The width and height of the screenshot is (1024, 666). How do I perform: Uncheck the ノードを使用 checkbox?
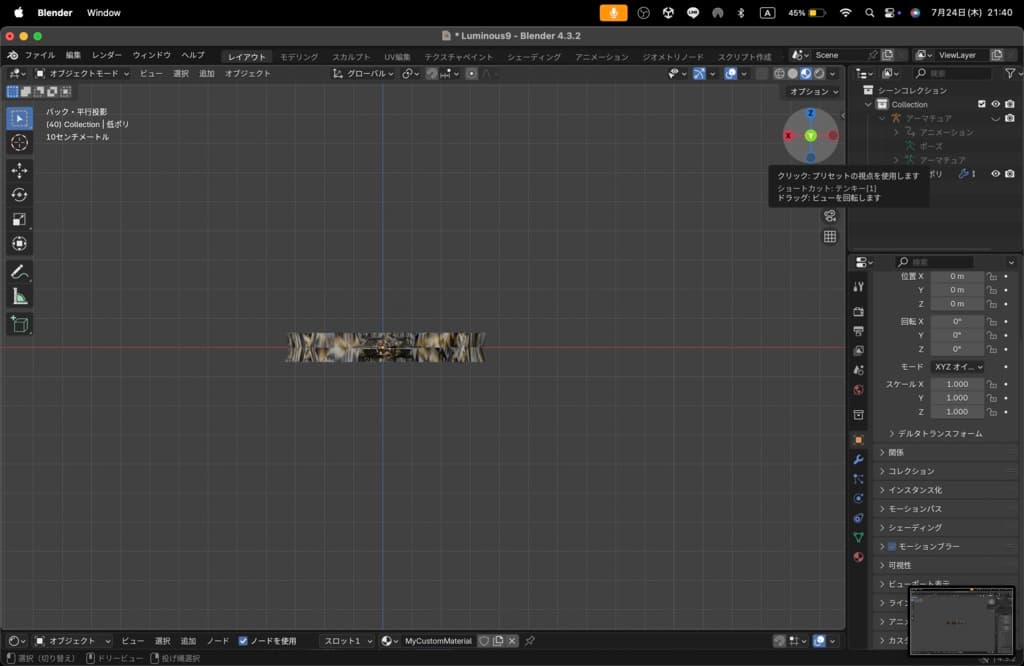click(243, 641)
